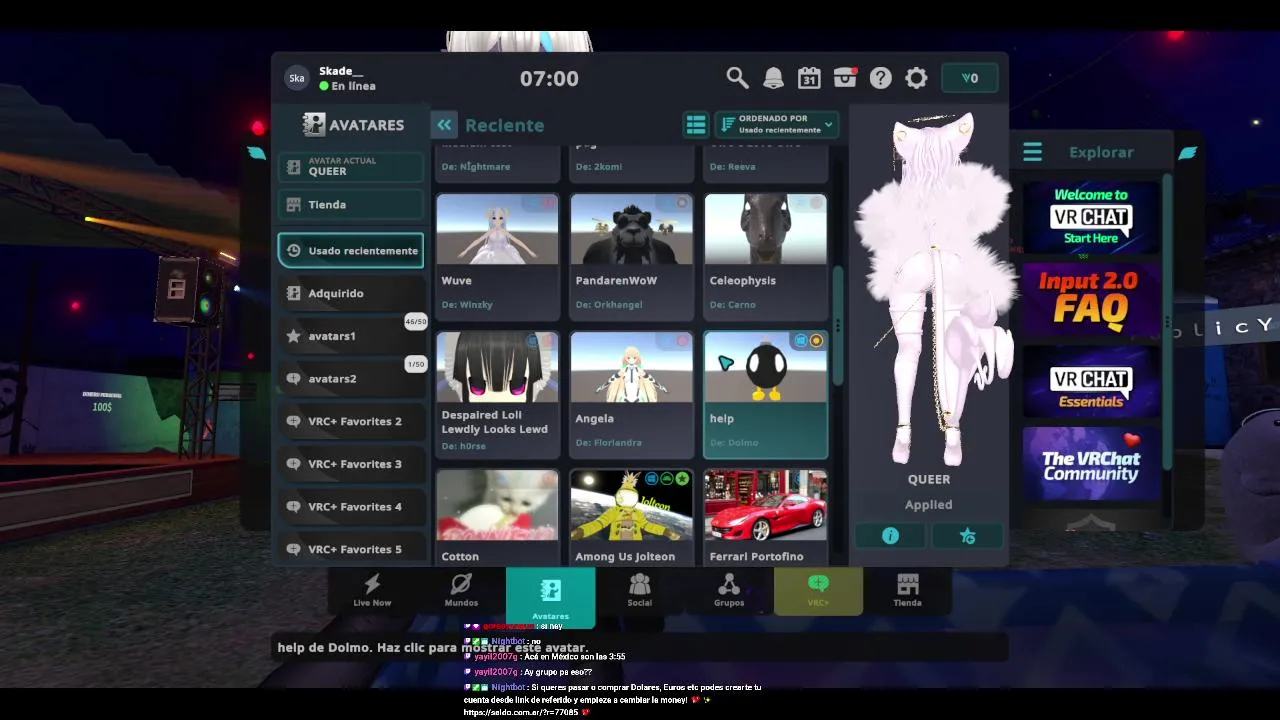Click the En línea status text

353,86
